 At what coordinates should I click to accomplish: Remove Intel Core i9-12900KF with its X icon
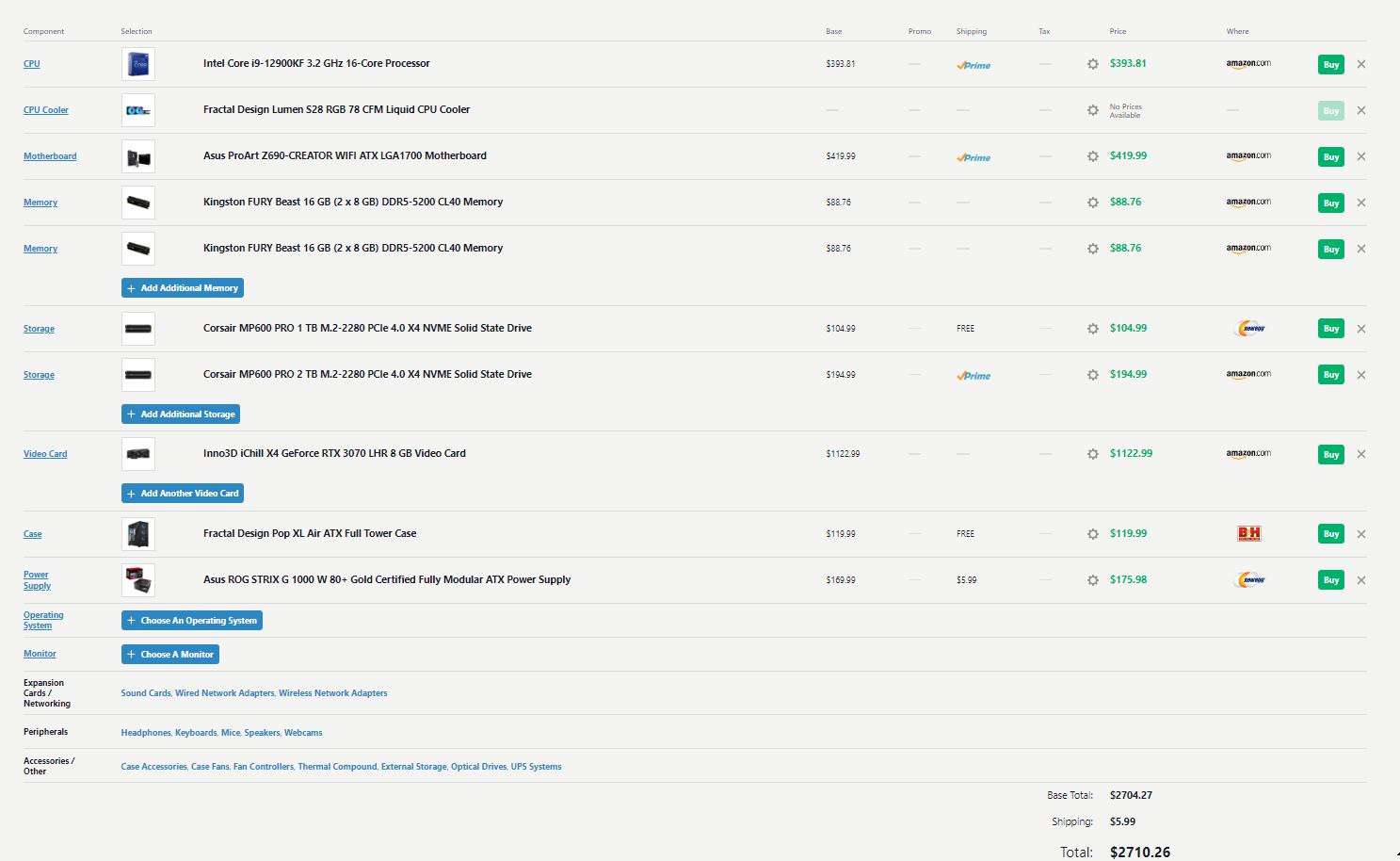1361,64
